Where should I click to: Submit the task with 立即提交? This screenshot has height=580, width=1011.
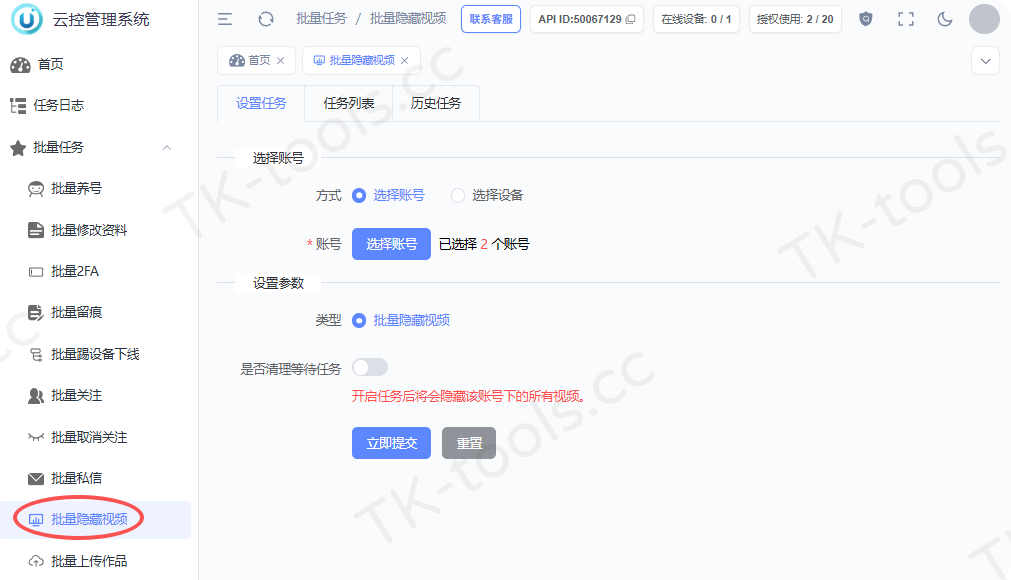[391, 443]
